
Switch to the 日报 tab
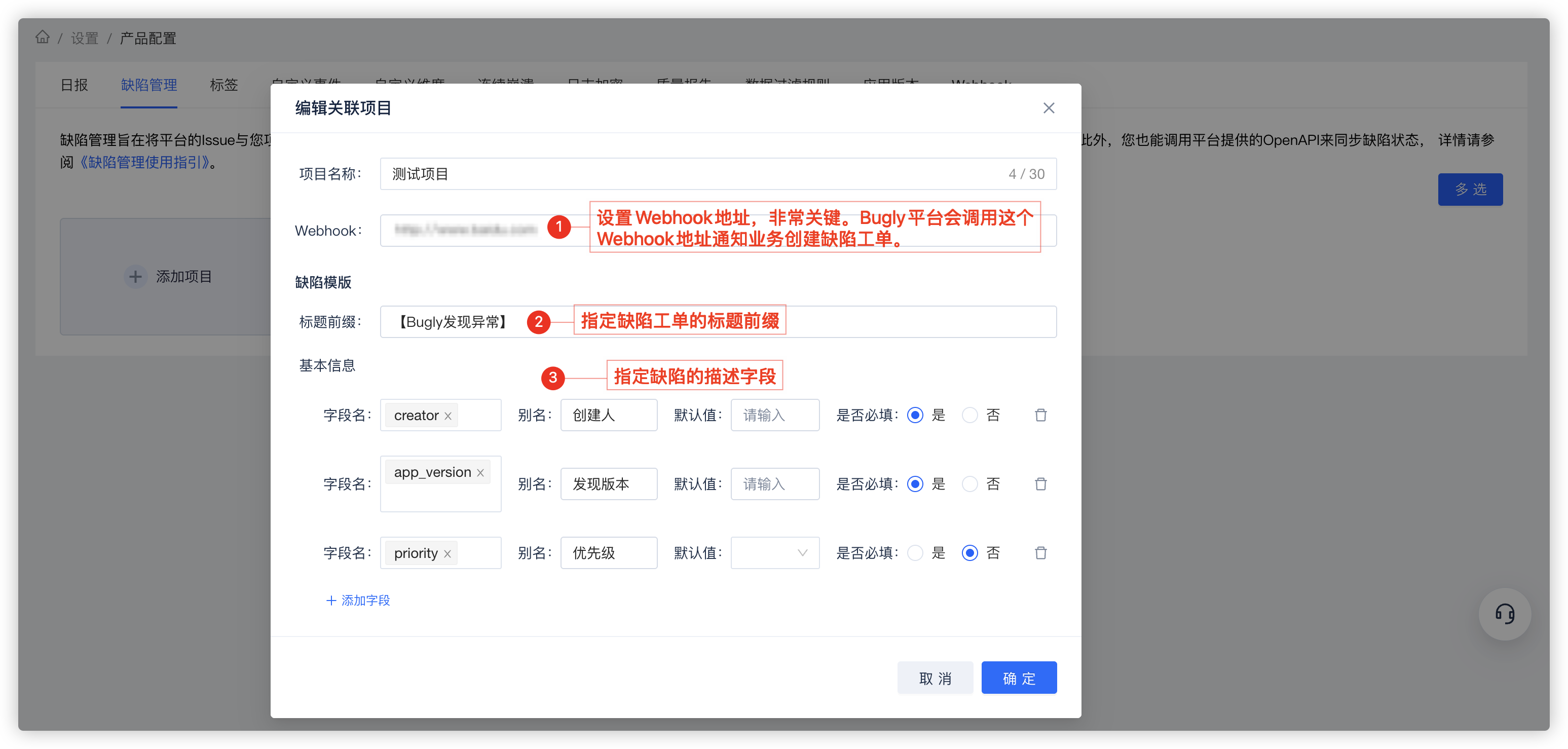point(74,85)
